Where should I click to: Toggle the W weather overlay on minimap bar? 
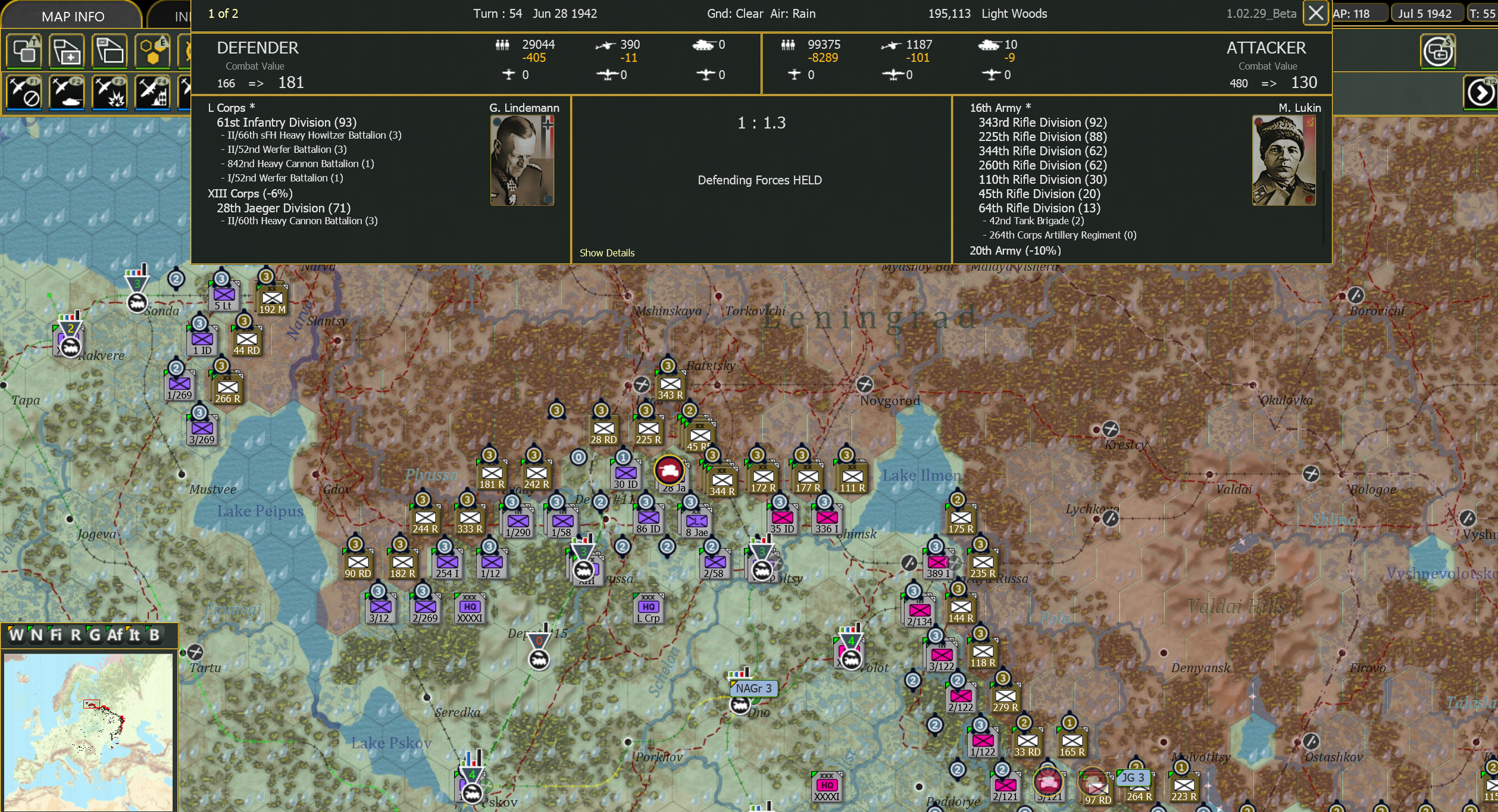point(15,635)
